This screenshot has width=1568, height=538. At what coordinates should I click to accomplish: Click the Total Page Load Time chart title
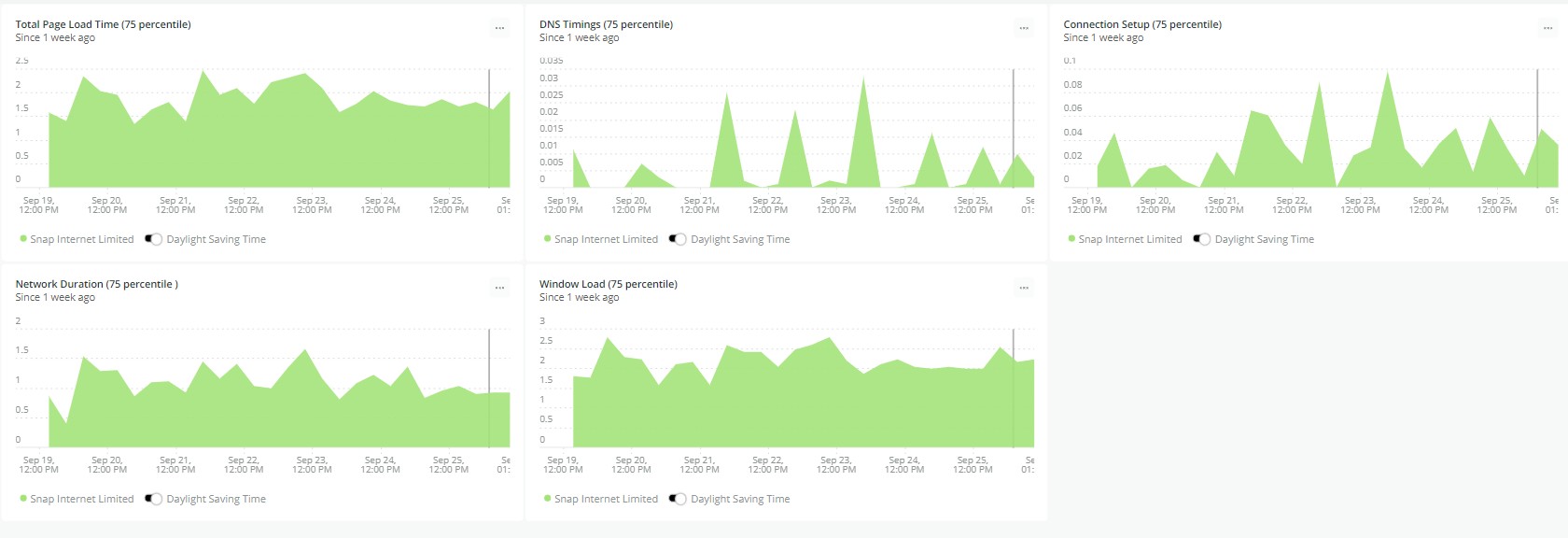point(103,24)
